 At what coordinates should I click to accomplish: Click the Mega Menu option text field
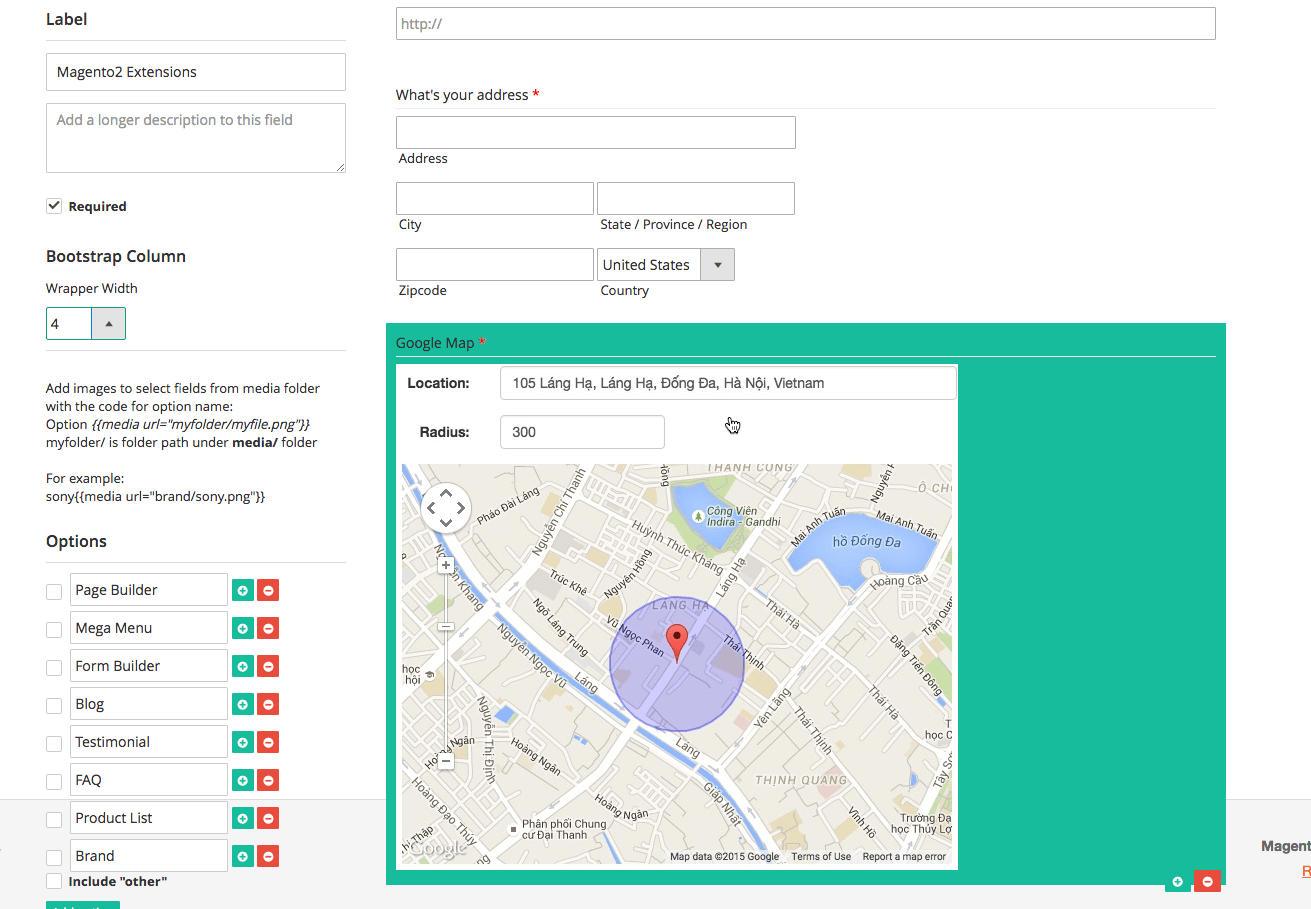(149, 628)
